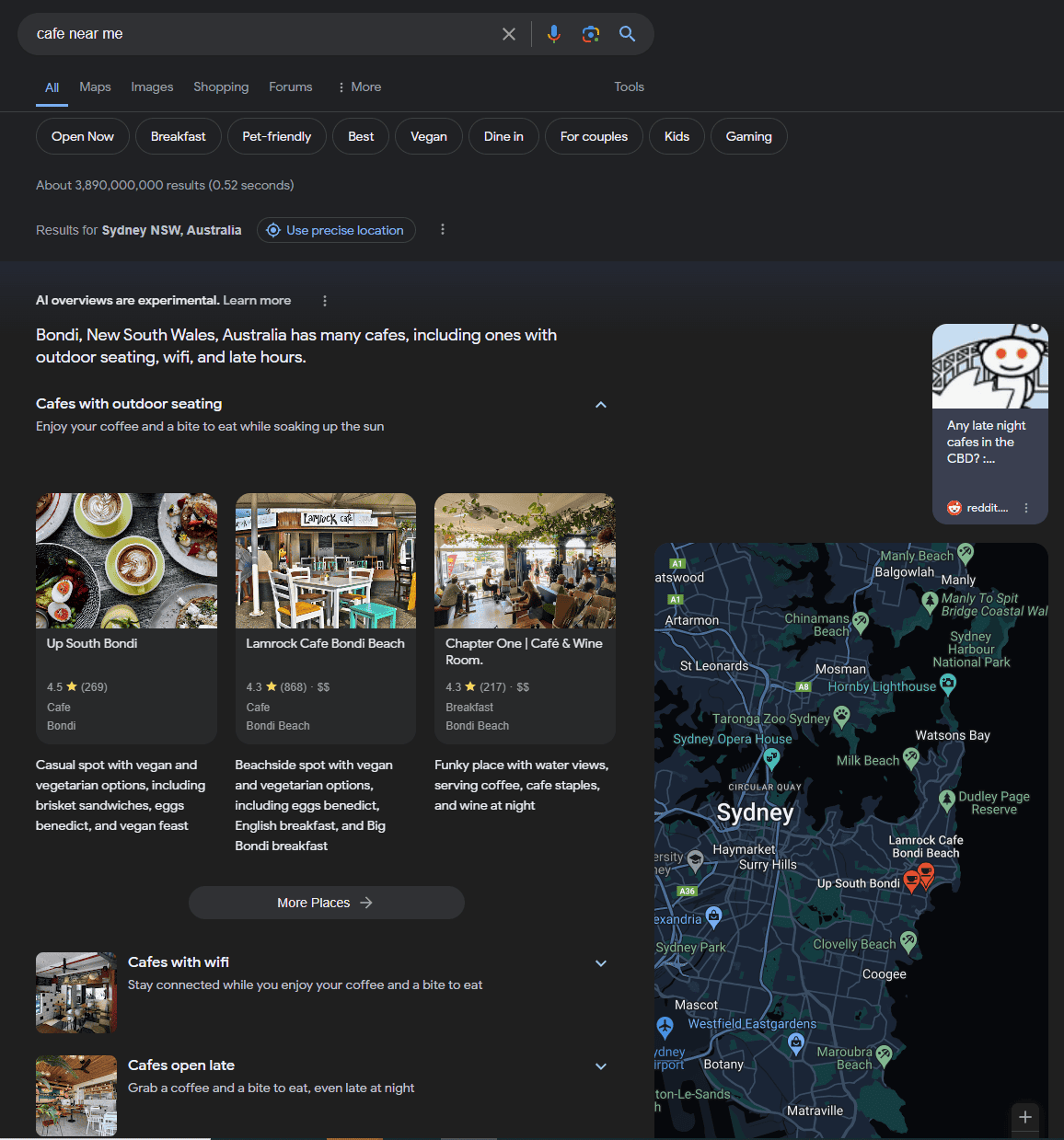Open AI overview three-dot options menu

coord(325,301)
